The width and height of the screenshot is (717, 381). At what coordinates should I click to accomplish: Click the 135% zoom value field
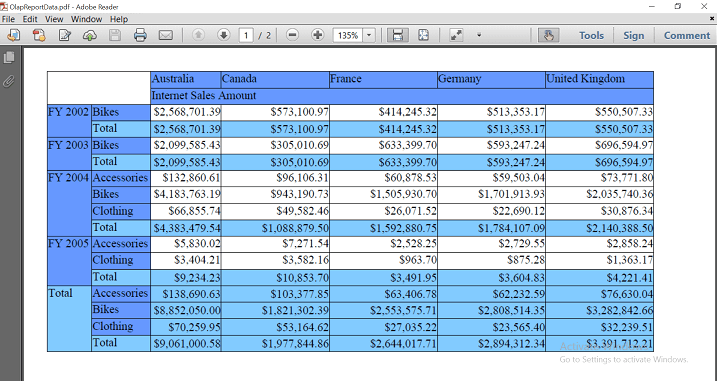348,35
